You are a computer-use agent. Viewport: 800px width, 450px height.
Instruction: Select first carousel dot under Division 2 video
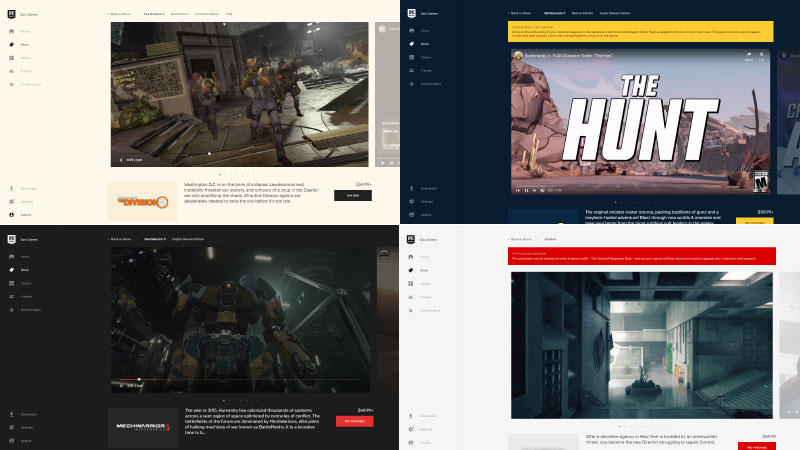(220, 174)
